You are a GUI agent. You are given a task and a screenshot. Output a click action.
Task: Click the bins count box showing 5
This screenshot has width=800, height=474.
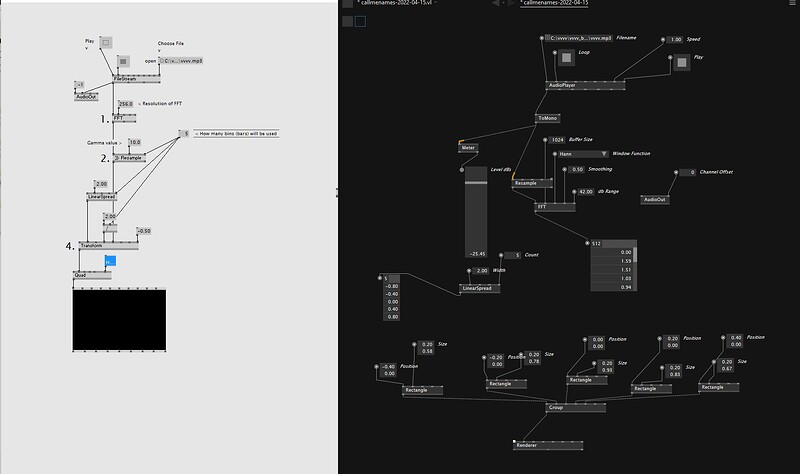[x=184, y=134]
